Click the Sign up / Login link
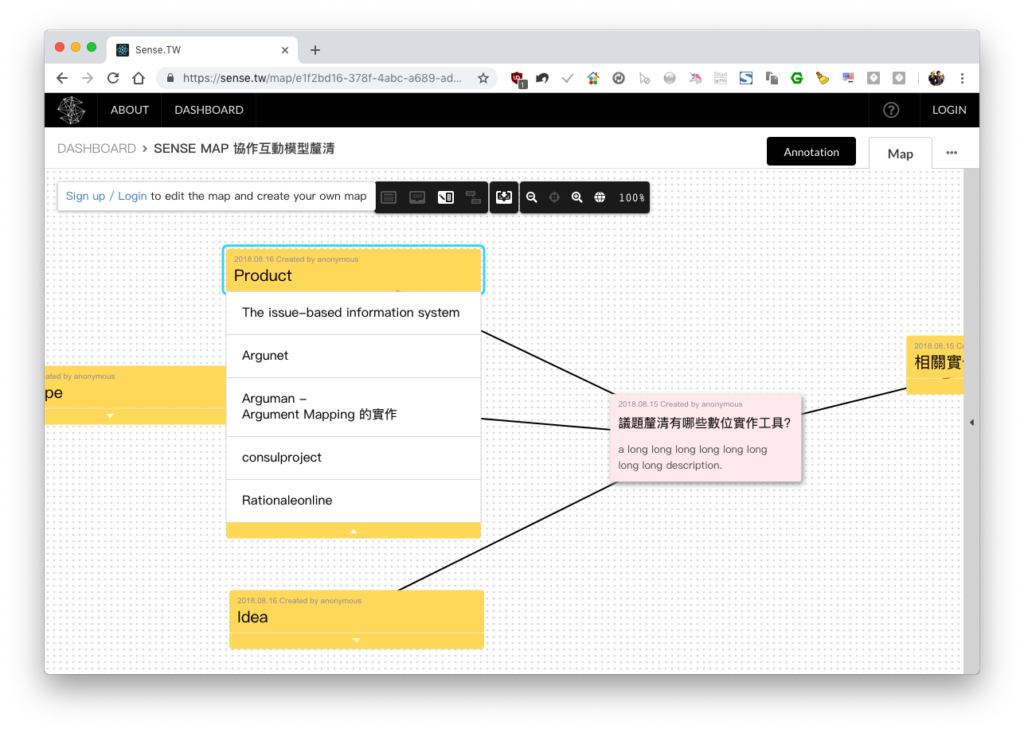The width and height of the screenshot is (1024, 733). tap(106, 196)
